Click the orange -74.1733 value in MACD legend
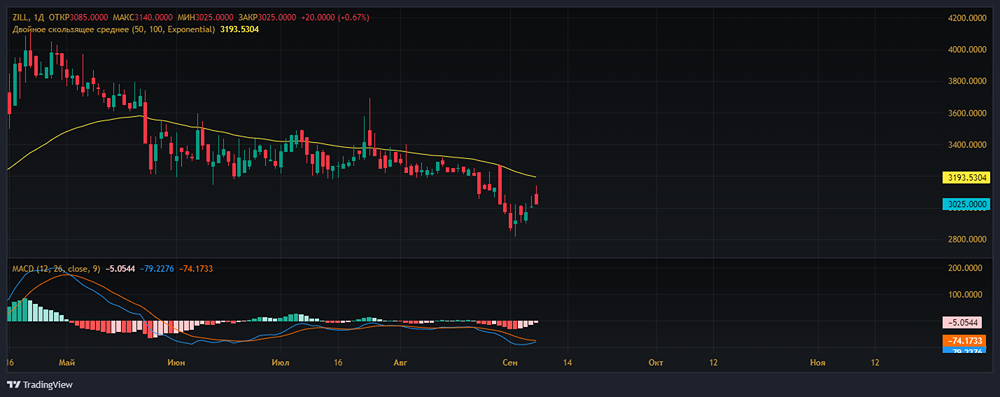This screenshot has width=1000, height=397. click(195, 269)
